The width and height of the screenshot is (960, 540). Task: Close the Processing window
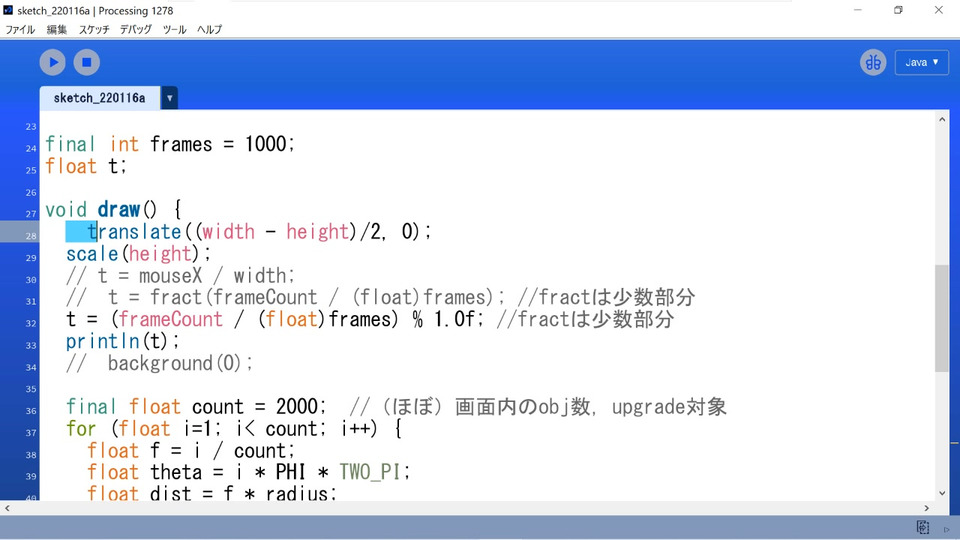tap(939, 10)
